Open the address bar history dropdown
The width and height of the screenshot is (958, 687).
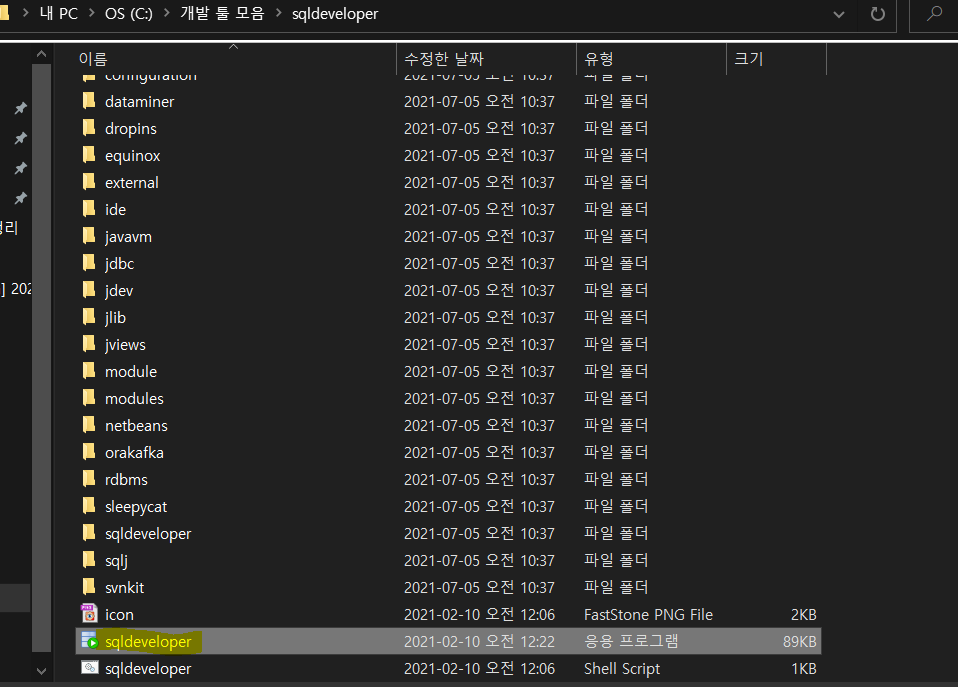coord(839,14)
